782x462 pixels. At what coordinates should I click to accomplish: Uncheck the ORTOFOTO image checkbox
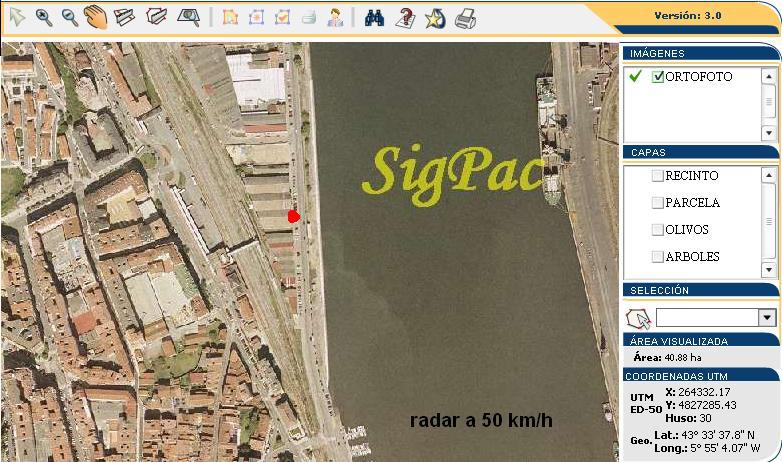(658, 77)
